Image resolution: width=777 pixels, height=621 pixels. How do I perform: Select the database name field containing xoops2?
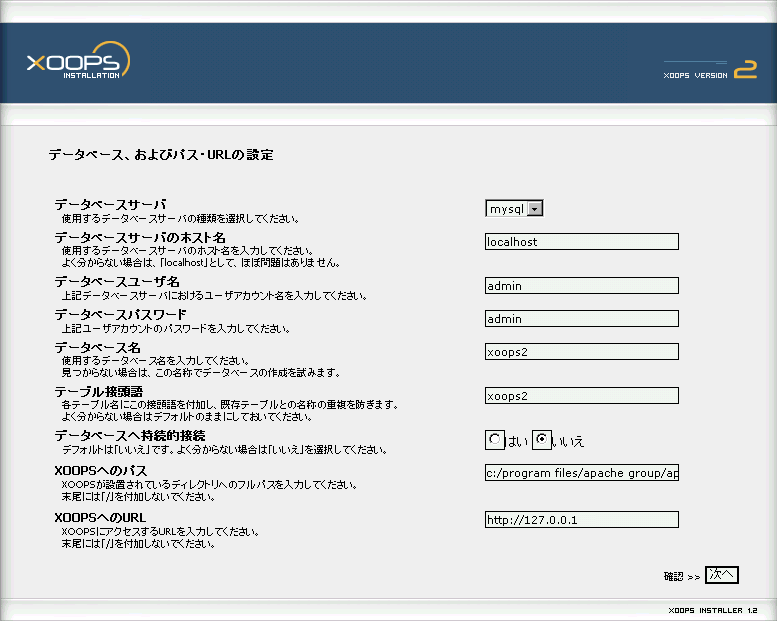pyautogui.click(x=581, y=351)
